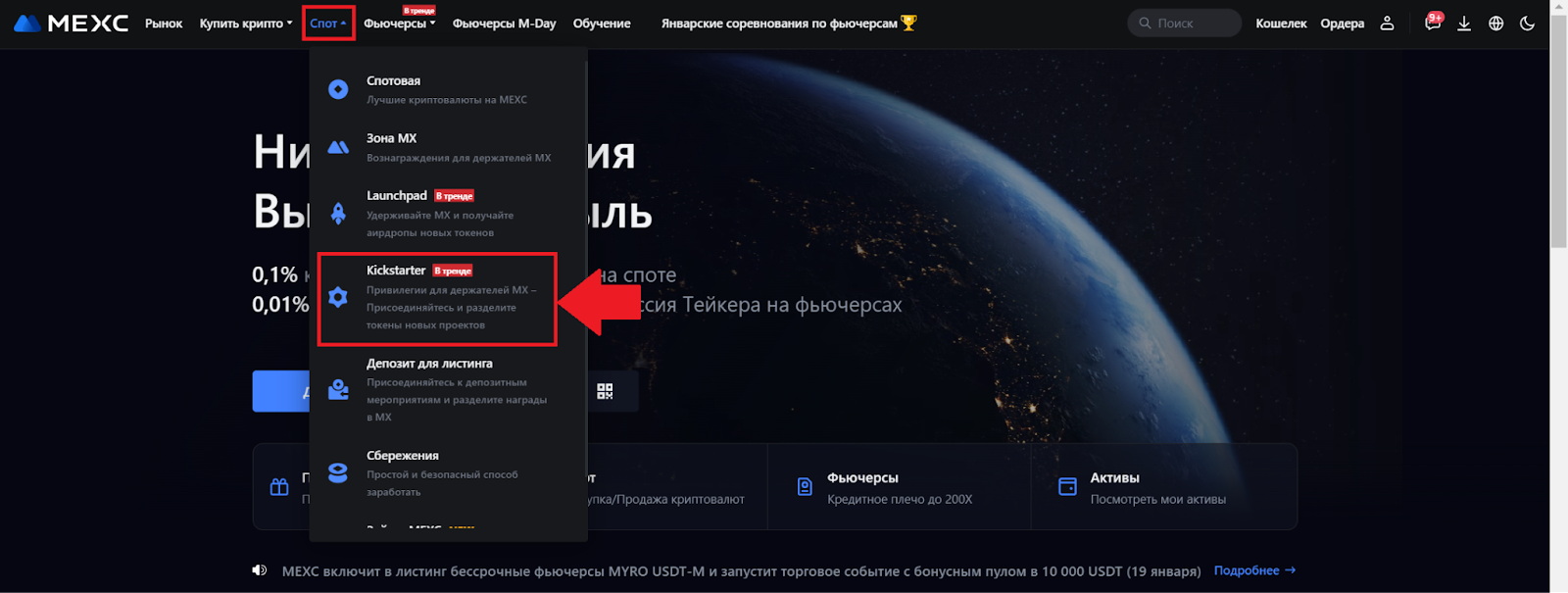Screen dimensions: 1568x593
Task: Click the trophy icon in navbar
Action: 908,23
